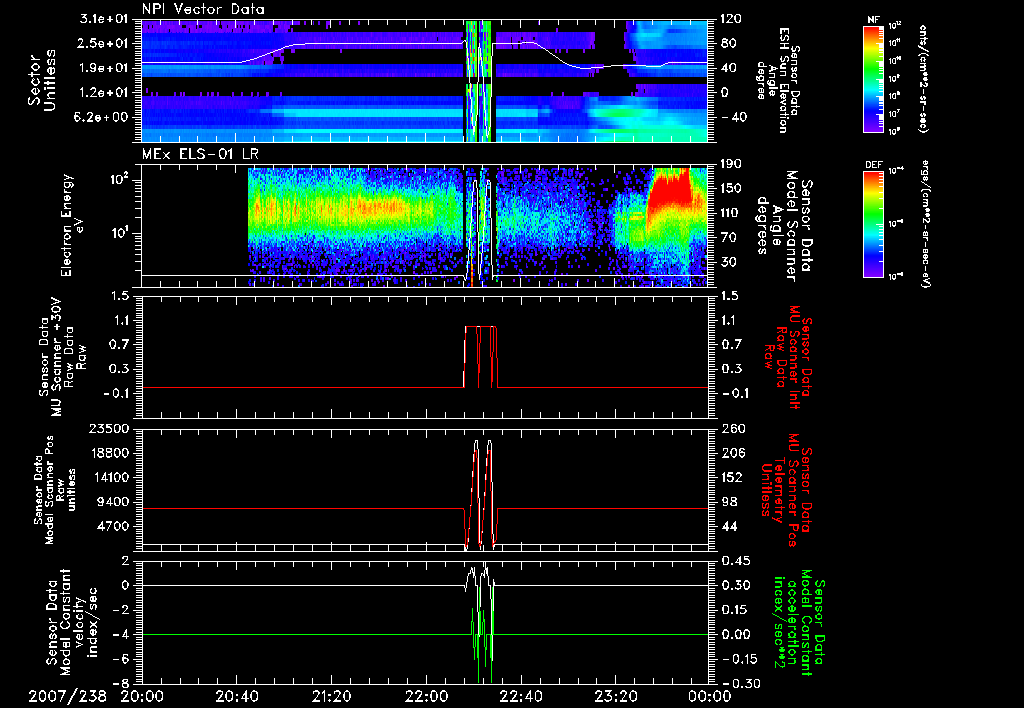The image size is (1024, 708).
Task: Click the 22:40 time axis label
Action: click(521, 696)
